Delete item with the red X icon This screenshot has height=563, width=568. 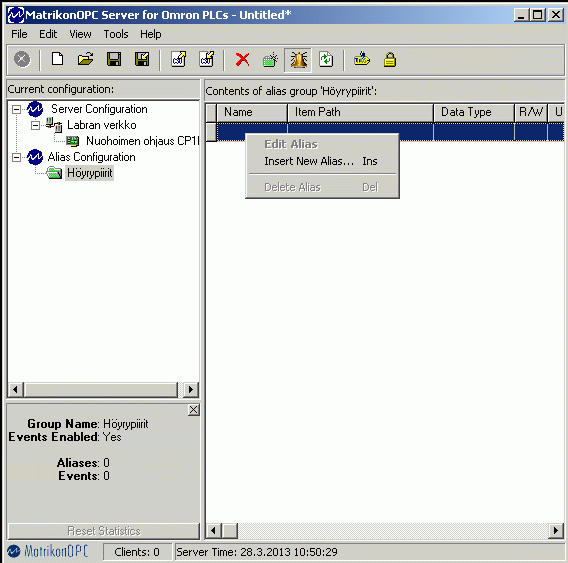tap(242, 59)
